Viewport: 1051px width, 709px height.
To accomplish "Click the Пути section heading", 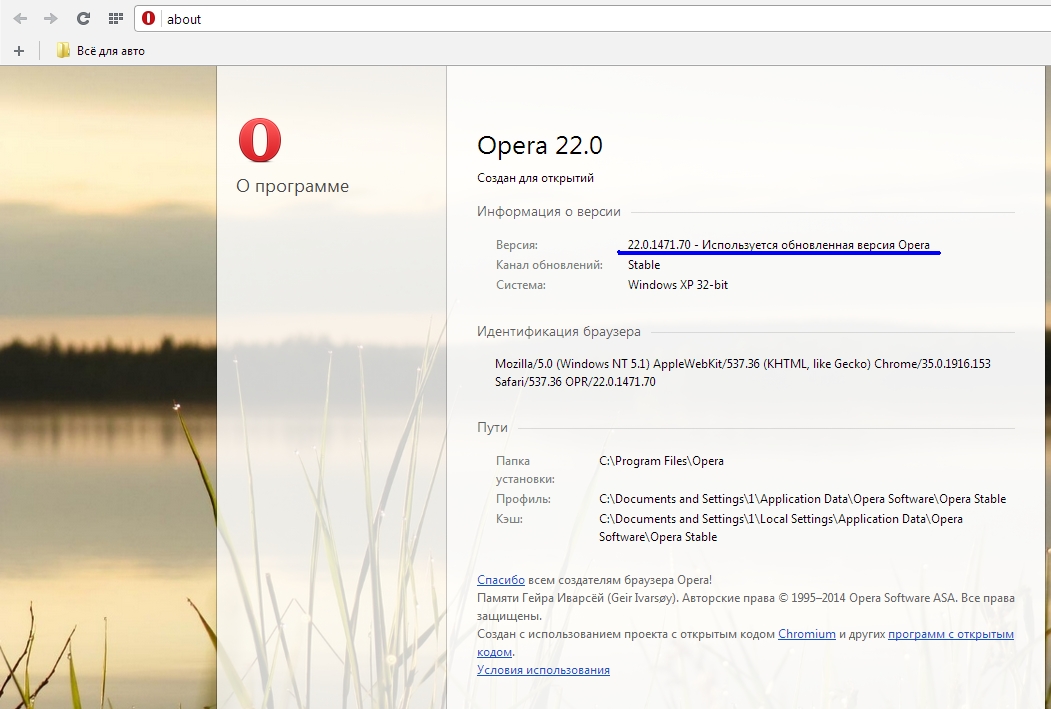I will (x=492, y=428).
